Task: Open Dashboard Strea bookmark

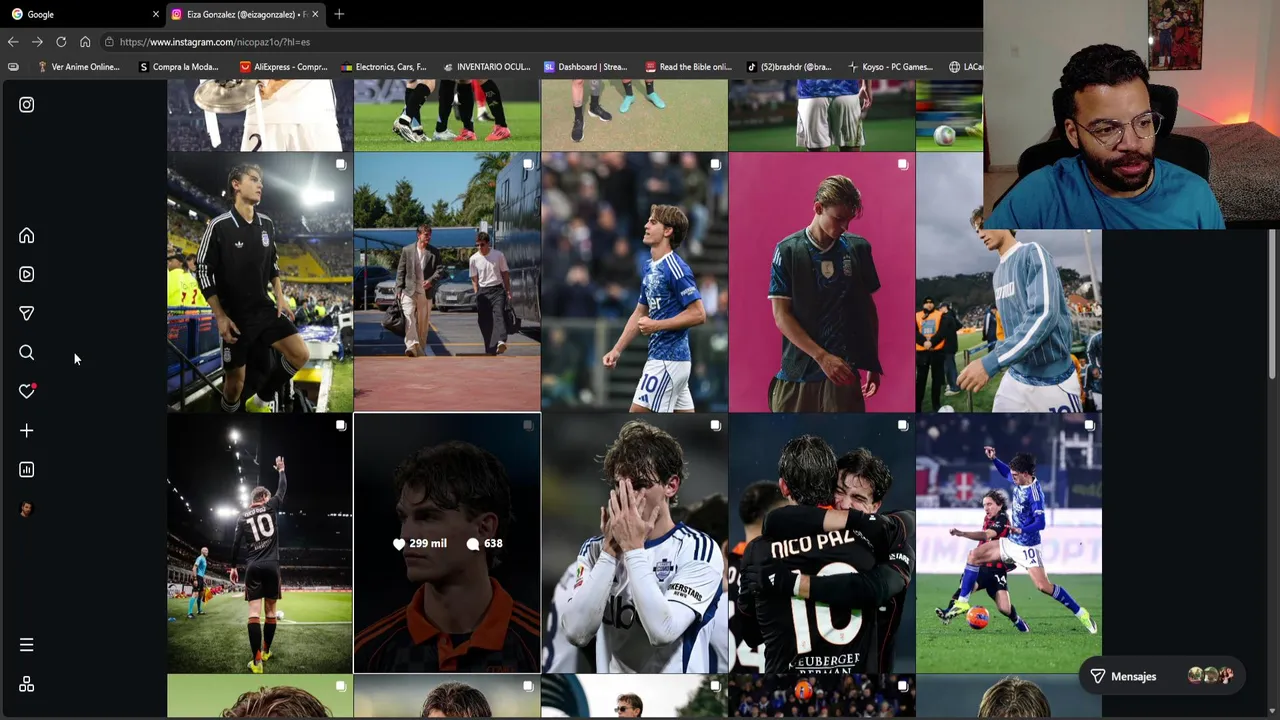Action: [x=586, y=67]
